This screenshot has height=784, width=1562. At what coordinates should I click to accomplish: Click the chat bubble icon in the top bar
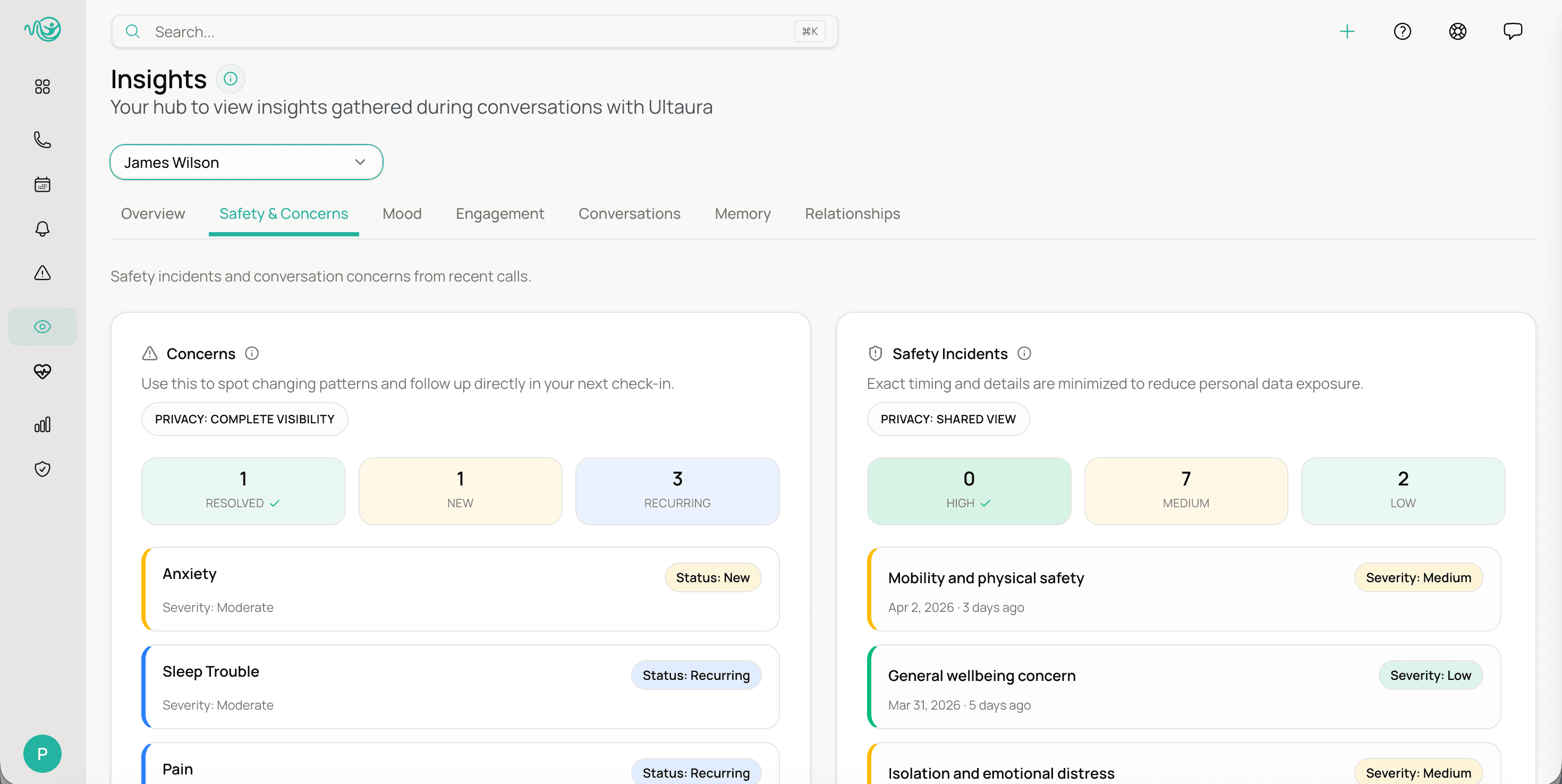pos(1513,31)
